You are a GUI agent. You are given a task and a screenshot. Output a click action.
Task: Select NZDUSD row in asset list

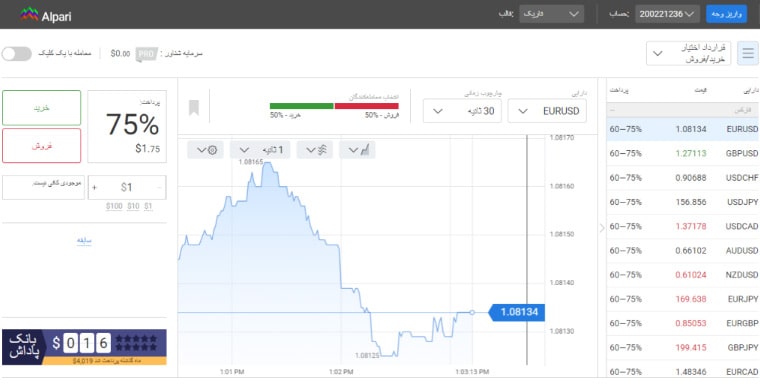tap(683, 275)
